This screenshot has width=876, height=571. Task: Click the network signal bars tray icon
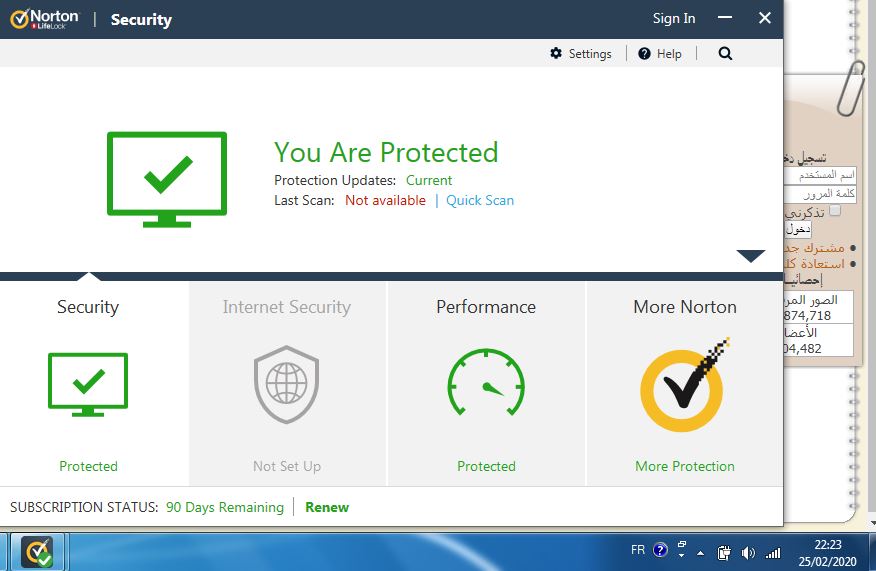coord(773,553)
